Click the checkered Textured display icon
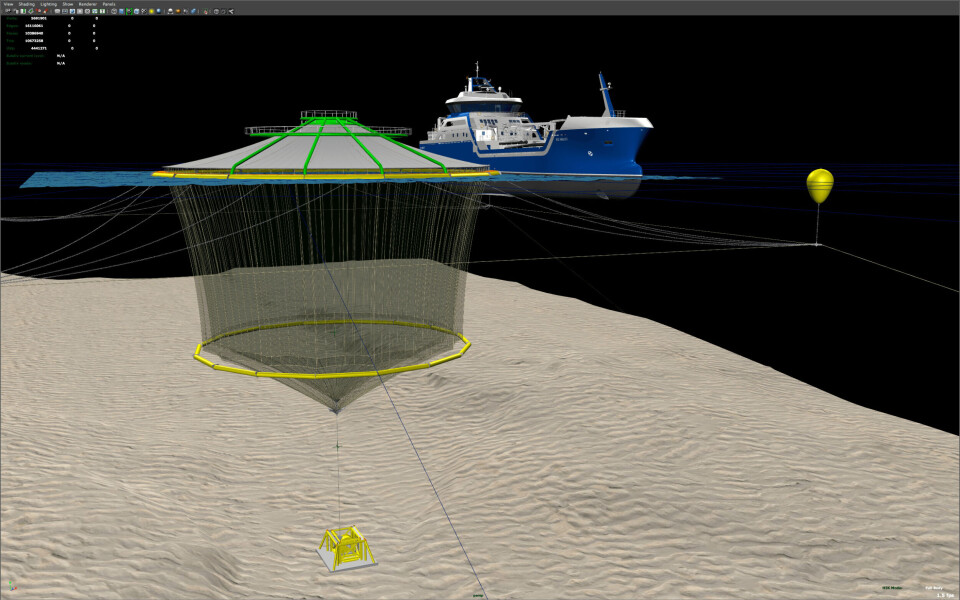Viewport: 960px width, 600px height. tap(144, 11)
